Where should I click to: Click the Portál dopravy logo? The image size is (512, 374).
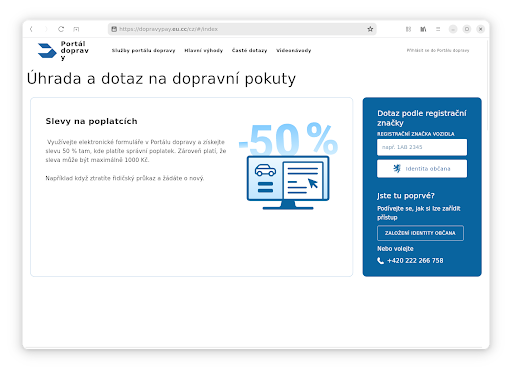pyautogui.click(x=63, y=51)
